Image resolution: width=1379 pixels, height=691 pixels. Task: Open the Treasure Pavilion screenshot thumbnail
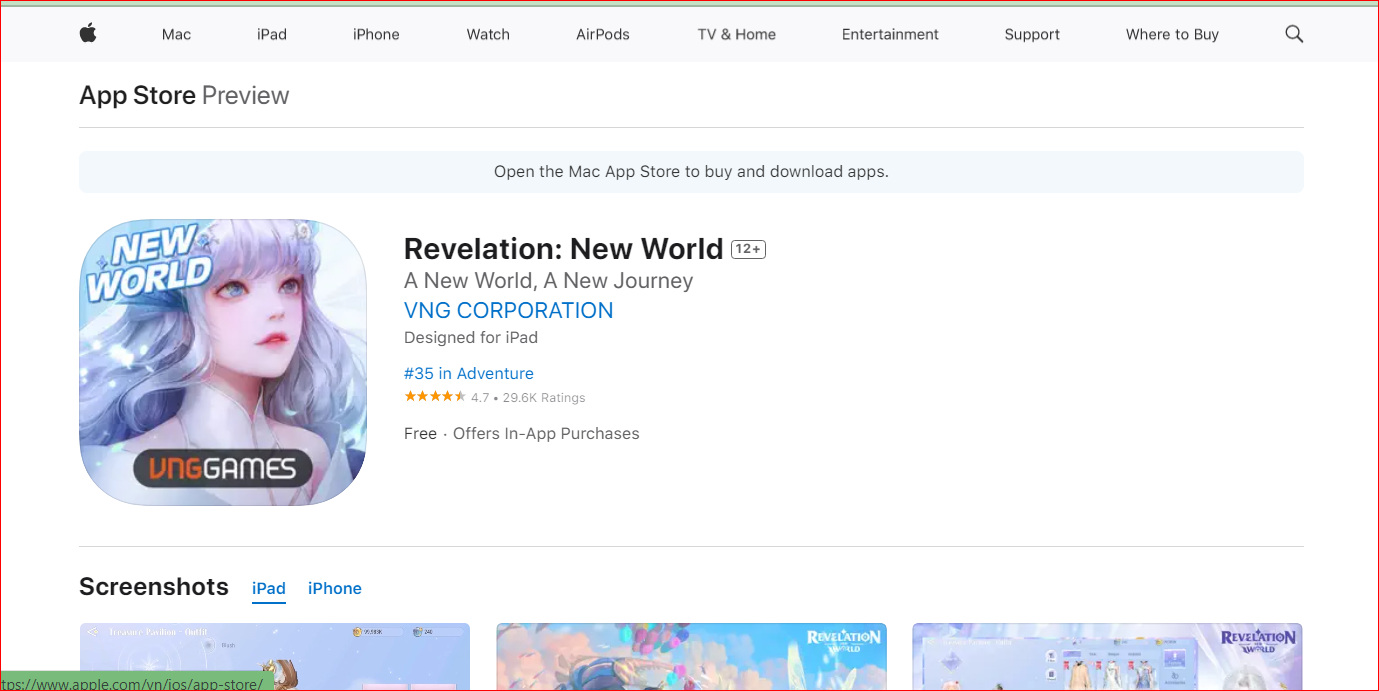(275, 656)
